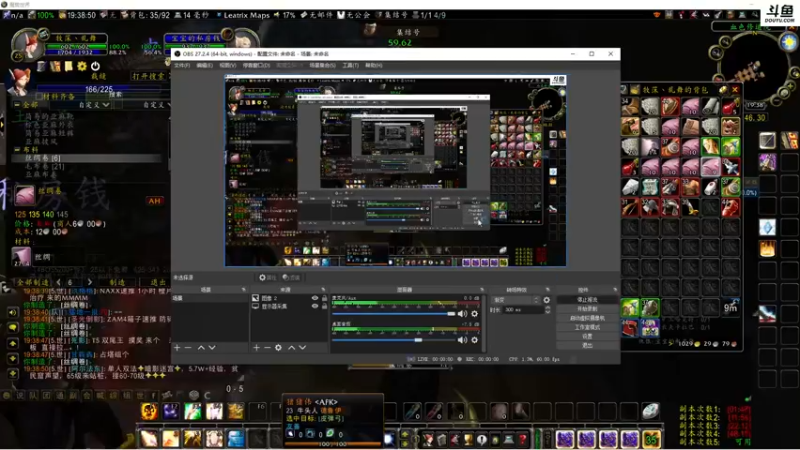
Task: Collapse the 全部 category in recipe list
Action: point(17,105)
